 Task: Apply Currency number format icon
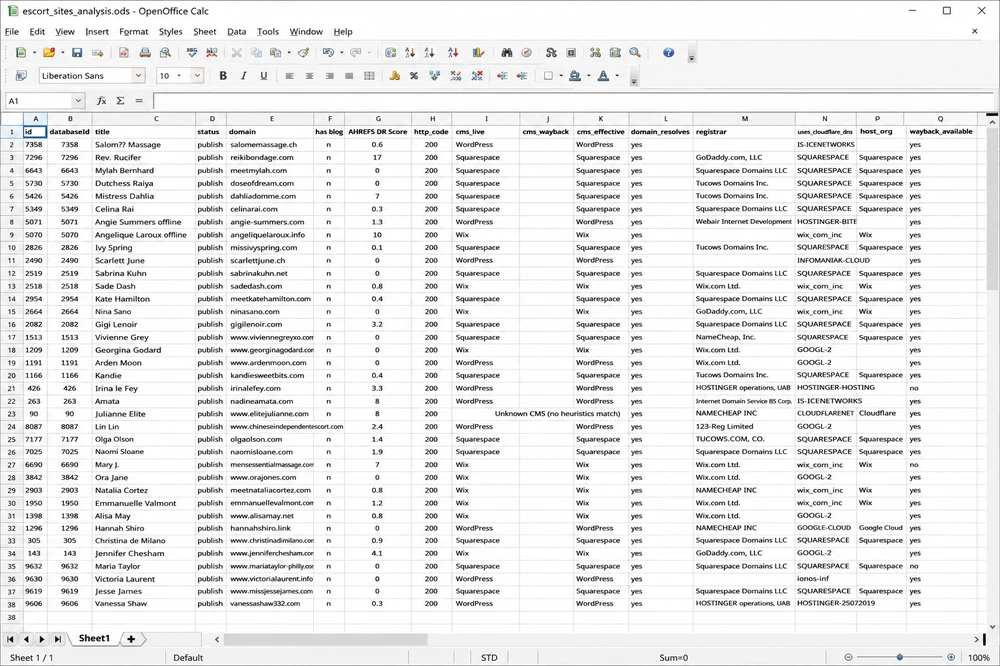click(x=394, y=76)
